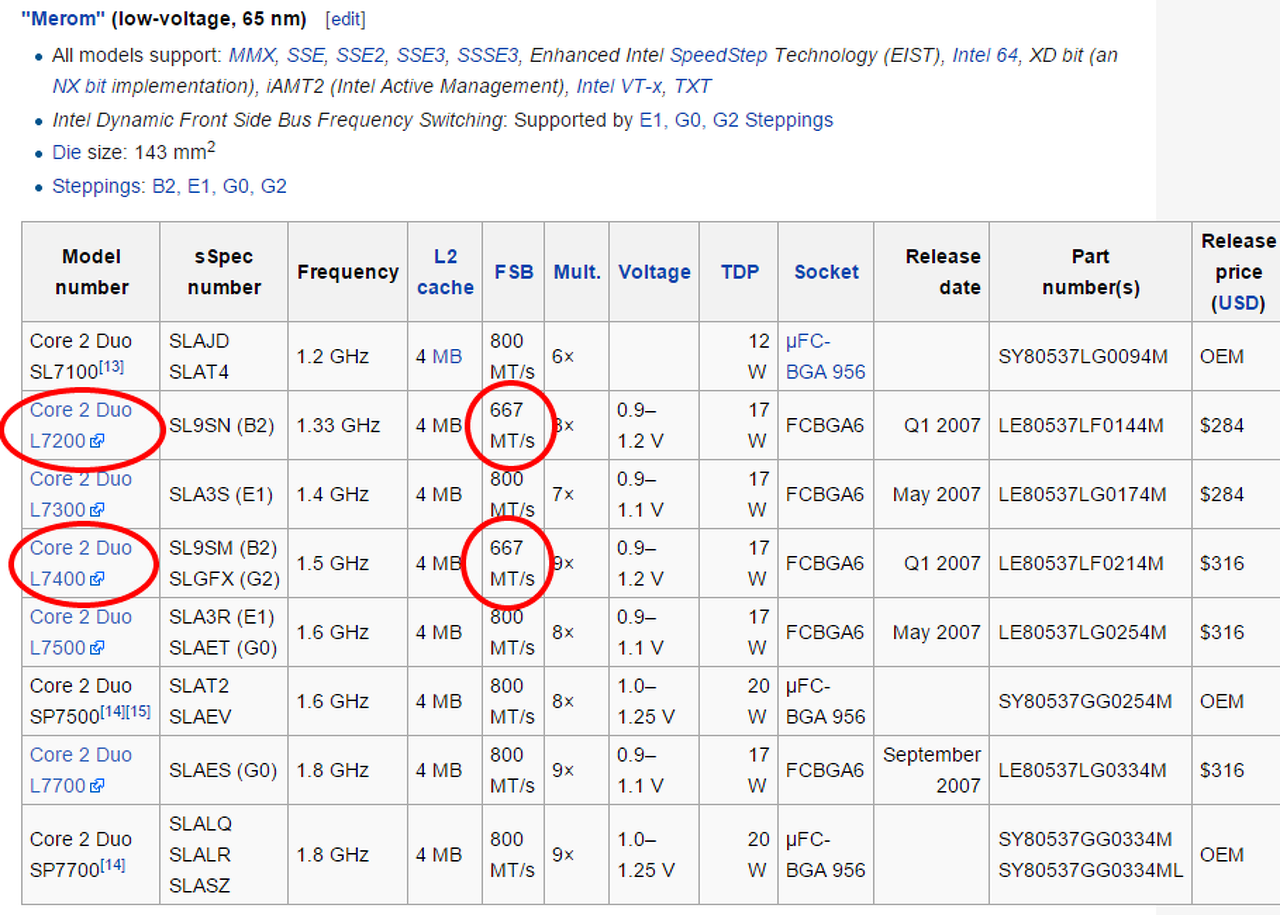The height and width of the screenshot is (915, 1280).
Task: Select the '$284' price in the L7200 row
Action: 1222,425
